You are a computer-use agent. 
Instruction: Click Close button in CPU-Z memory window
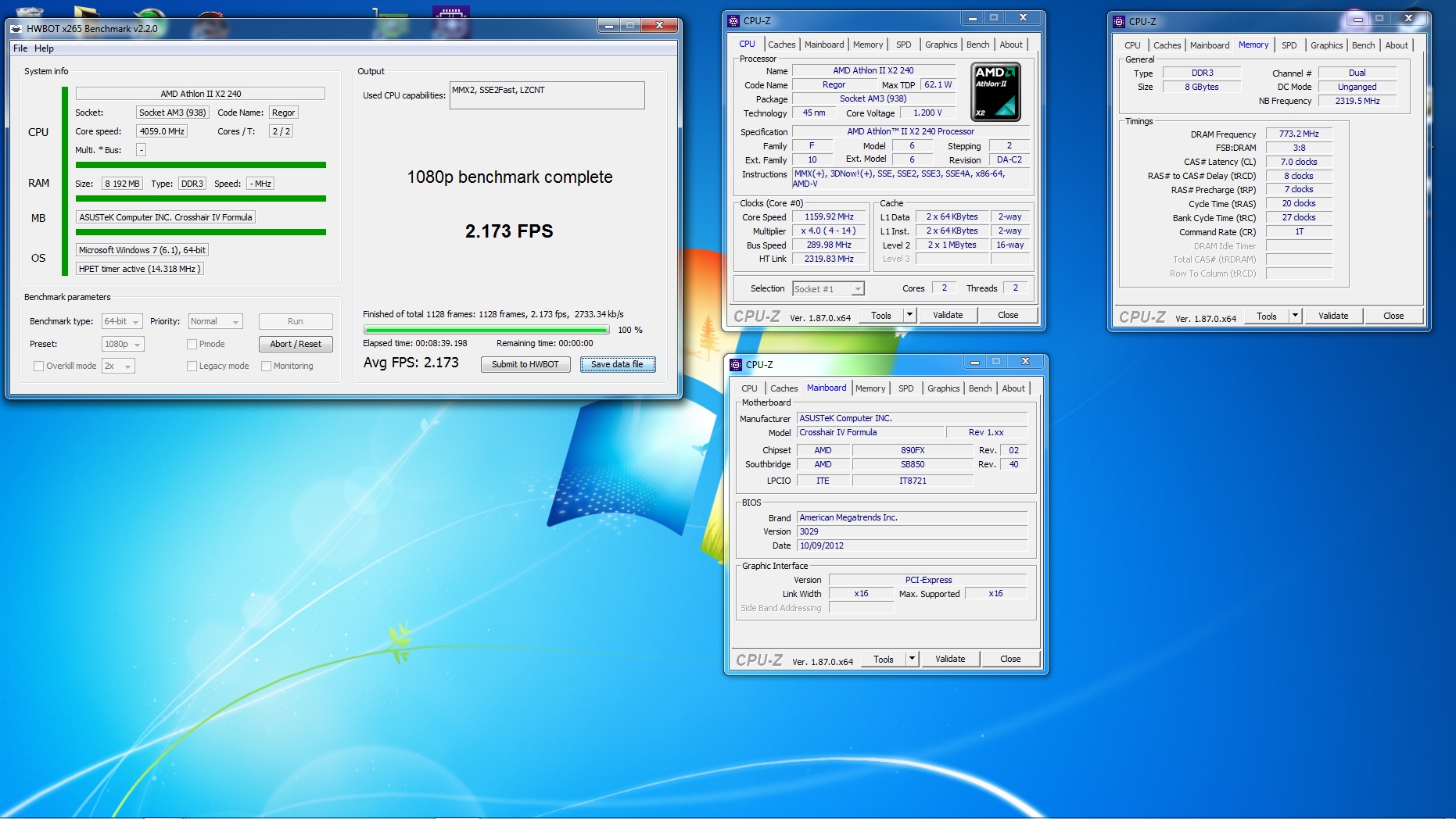[1393, 317]
